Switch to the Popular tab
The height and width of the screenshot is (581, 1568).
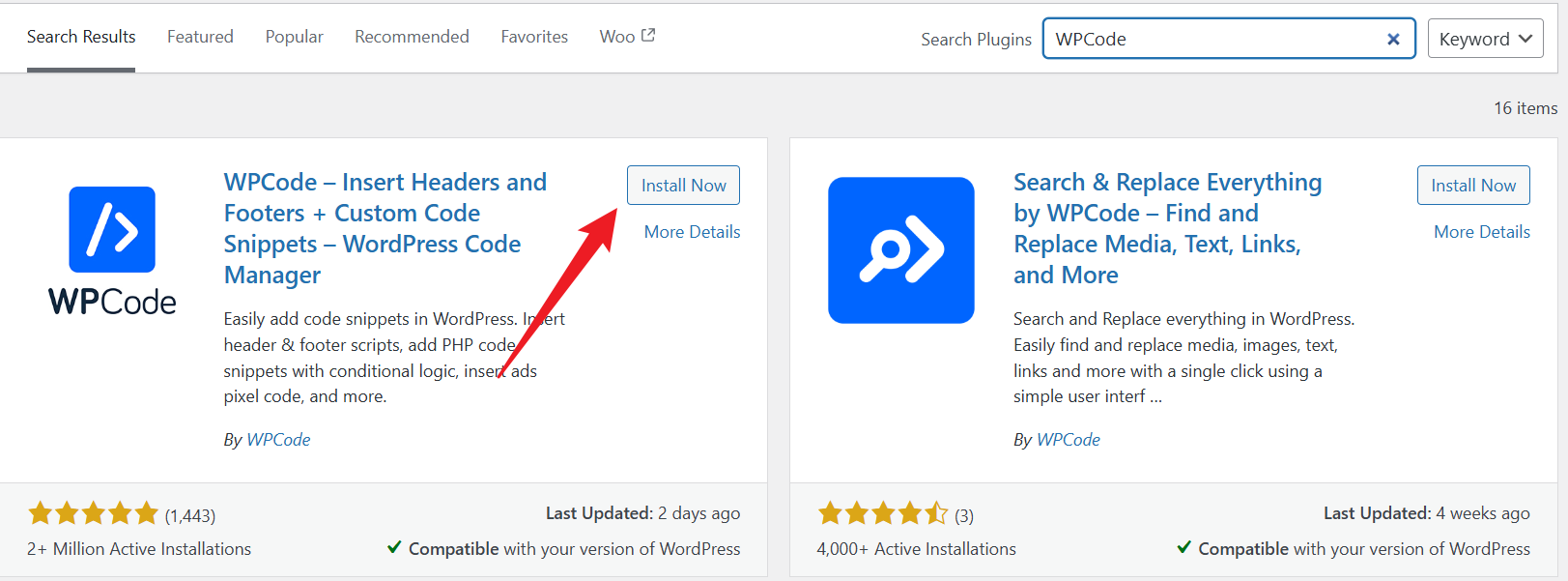(294, 37)
